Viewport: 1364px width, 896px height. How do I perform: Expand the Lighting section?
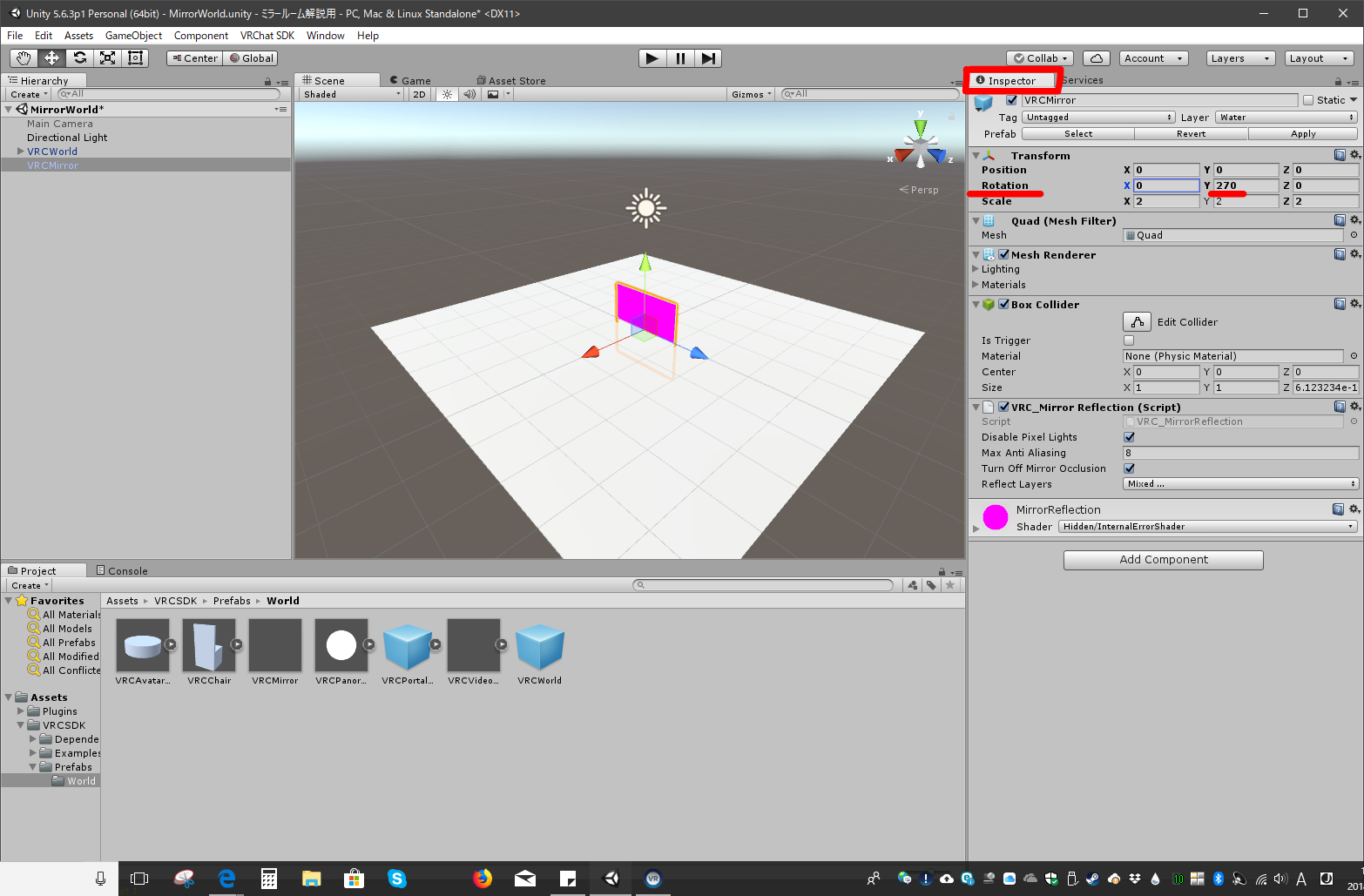click(976, 269)
